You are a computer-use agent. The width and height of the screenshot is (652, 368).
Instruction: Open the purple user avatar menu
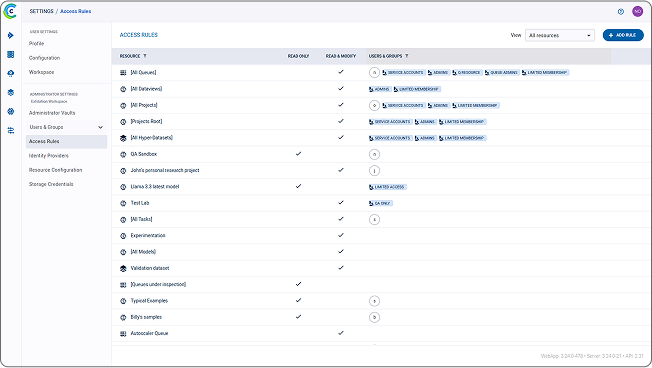tap(637, 12)
